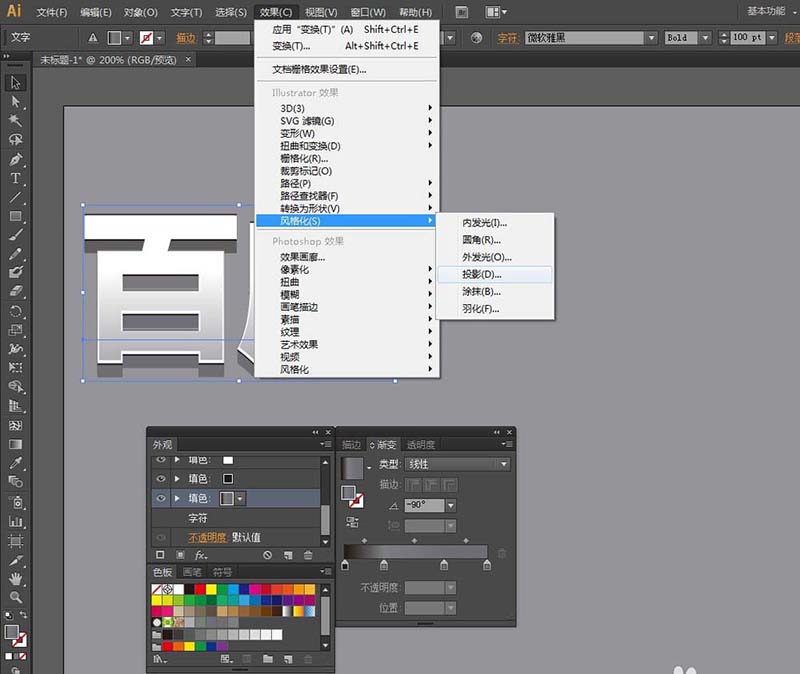The width and height of the screenshot is (800, 674).
Task: Open the 基本功能 workspace switcher
Action: (x=766, y=11)
